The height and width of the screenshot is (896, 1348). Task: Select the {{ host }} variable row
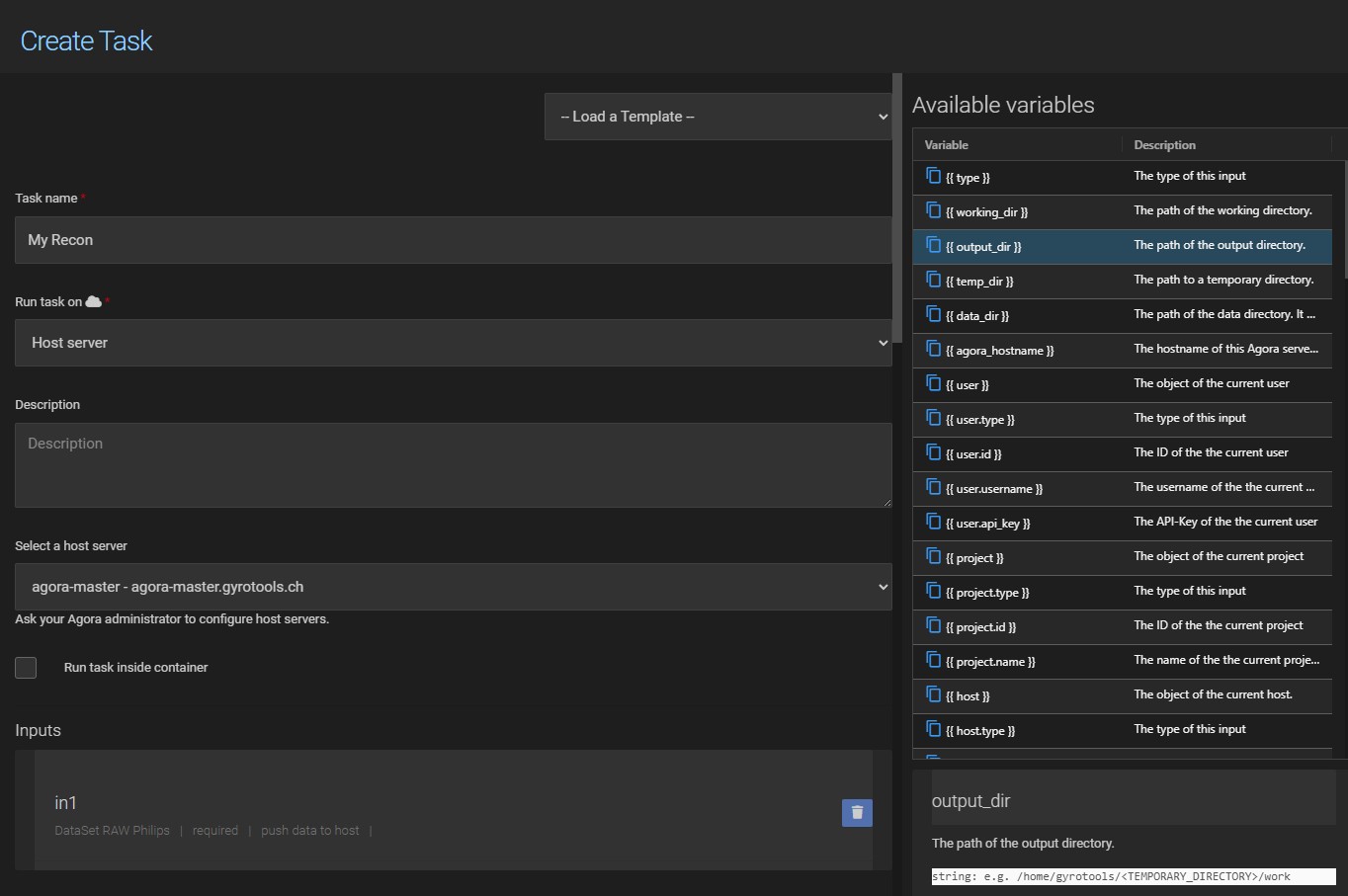click(1122, 695)
